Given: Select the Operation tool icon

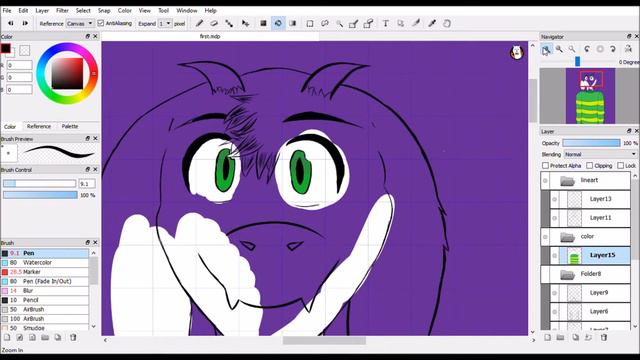Looking at the screenshot, I should [400, 23].
